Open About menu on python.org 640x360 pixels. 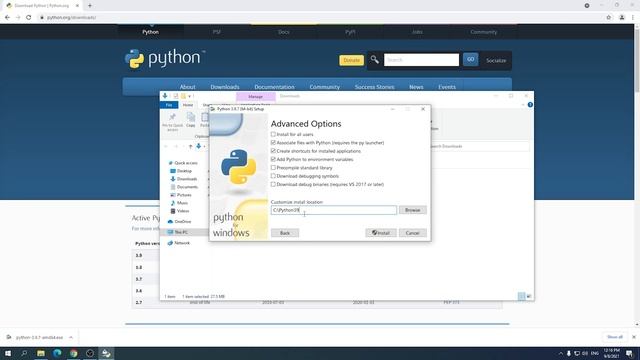[x=187, y=87]
